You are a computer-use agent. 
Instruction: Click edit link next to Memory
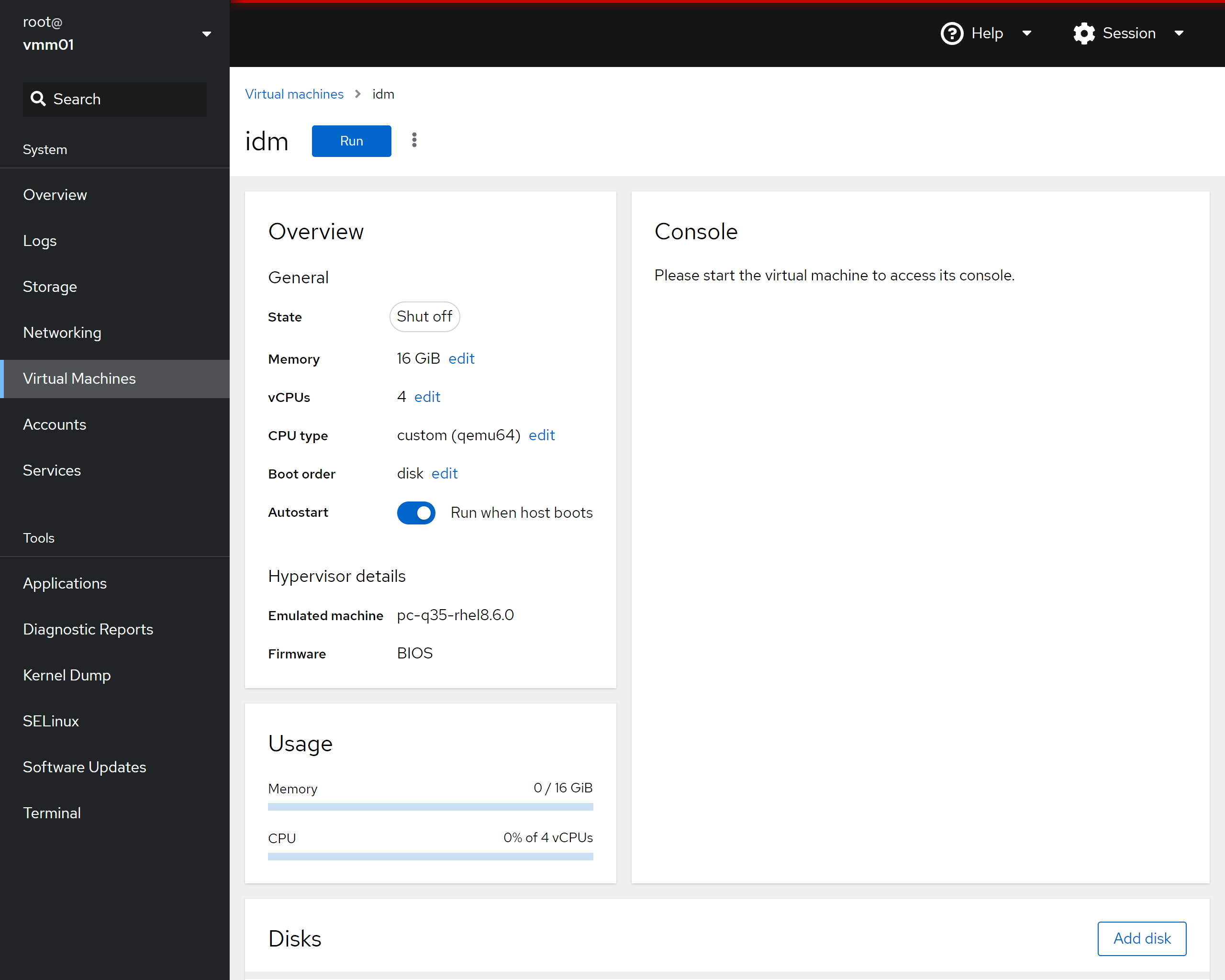coord(461,358)
